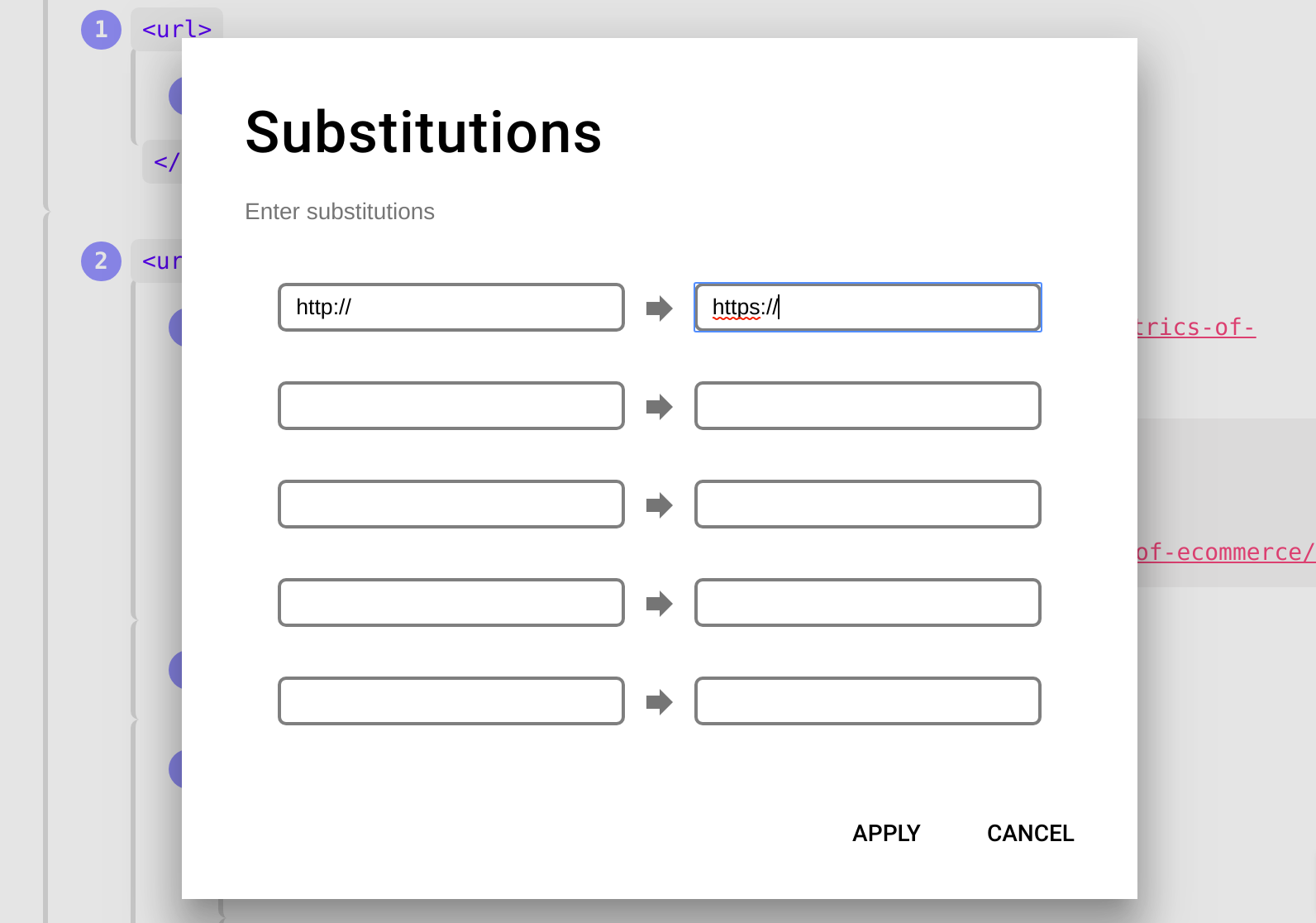Click the arrow icon in first substitution row
1316x923 pixels.
tap(659, 308)
